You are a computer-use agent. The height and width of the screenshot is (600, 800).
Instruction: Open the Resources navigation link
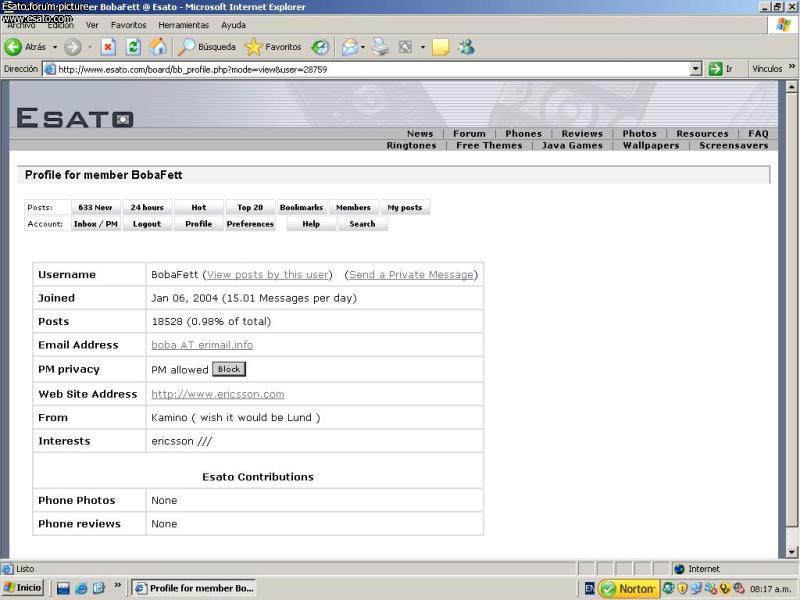pyautogui.click(x=703, y=133)
